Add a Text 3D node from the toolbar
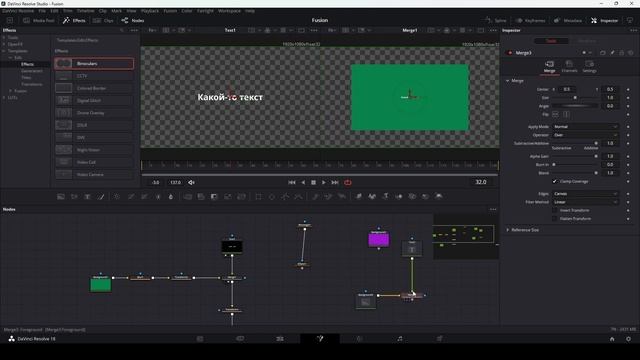Viewport: 640px width, 360px height. click(x=385, y=197)
